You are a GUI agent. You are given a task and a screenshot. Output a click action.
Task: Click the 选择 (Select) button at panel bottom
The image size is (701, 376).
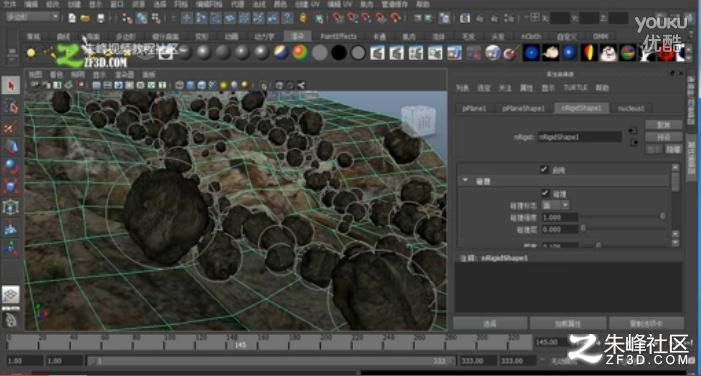click(490, 323)
